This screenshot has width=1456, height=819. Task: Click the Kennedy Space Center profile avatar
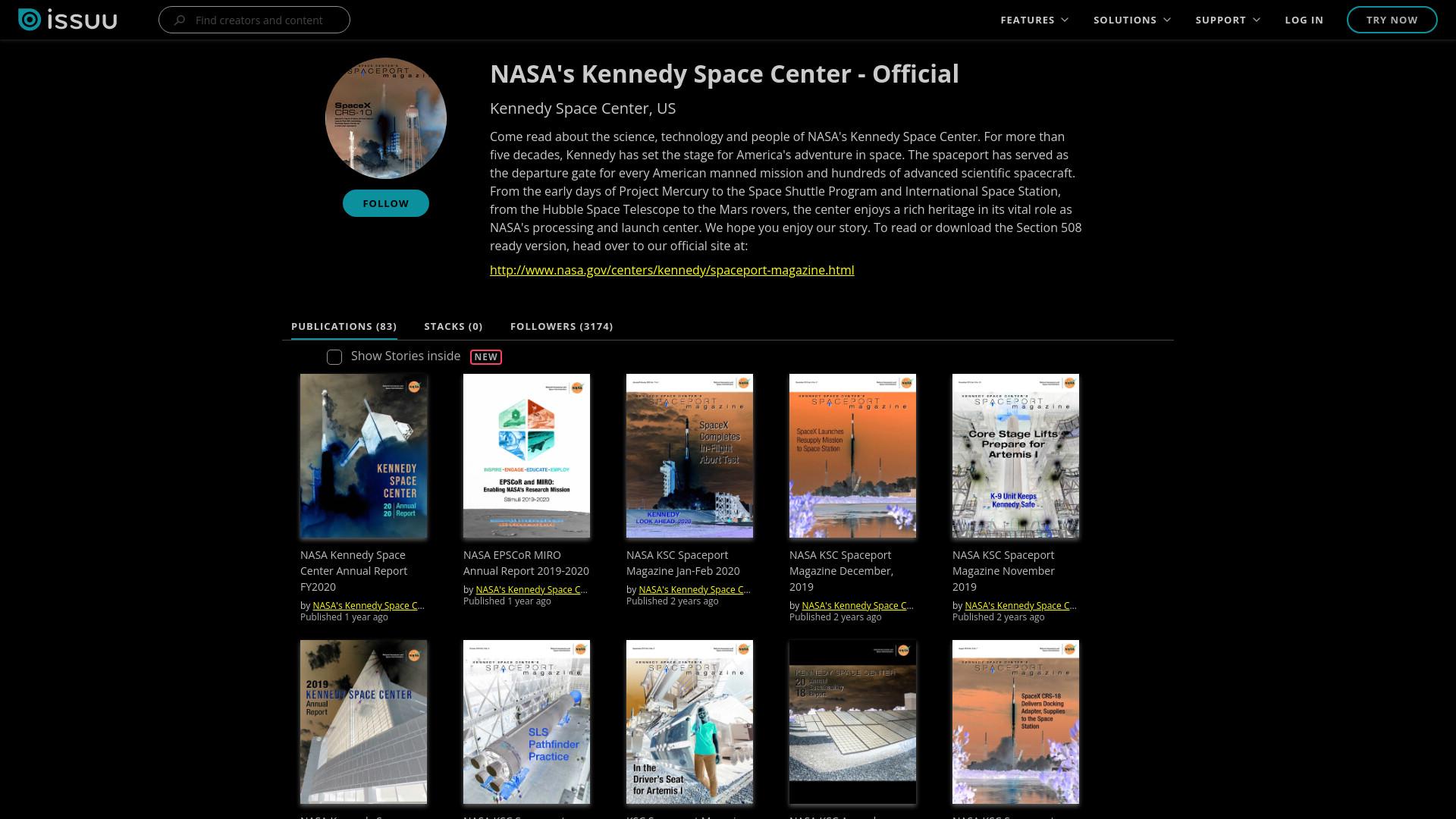click(386, 118)
